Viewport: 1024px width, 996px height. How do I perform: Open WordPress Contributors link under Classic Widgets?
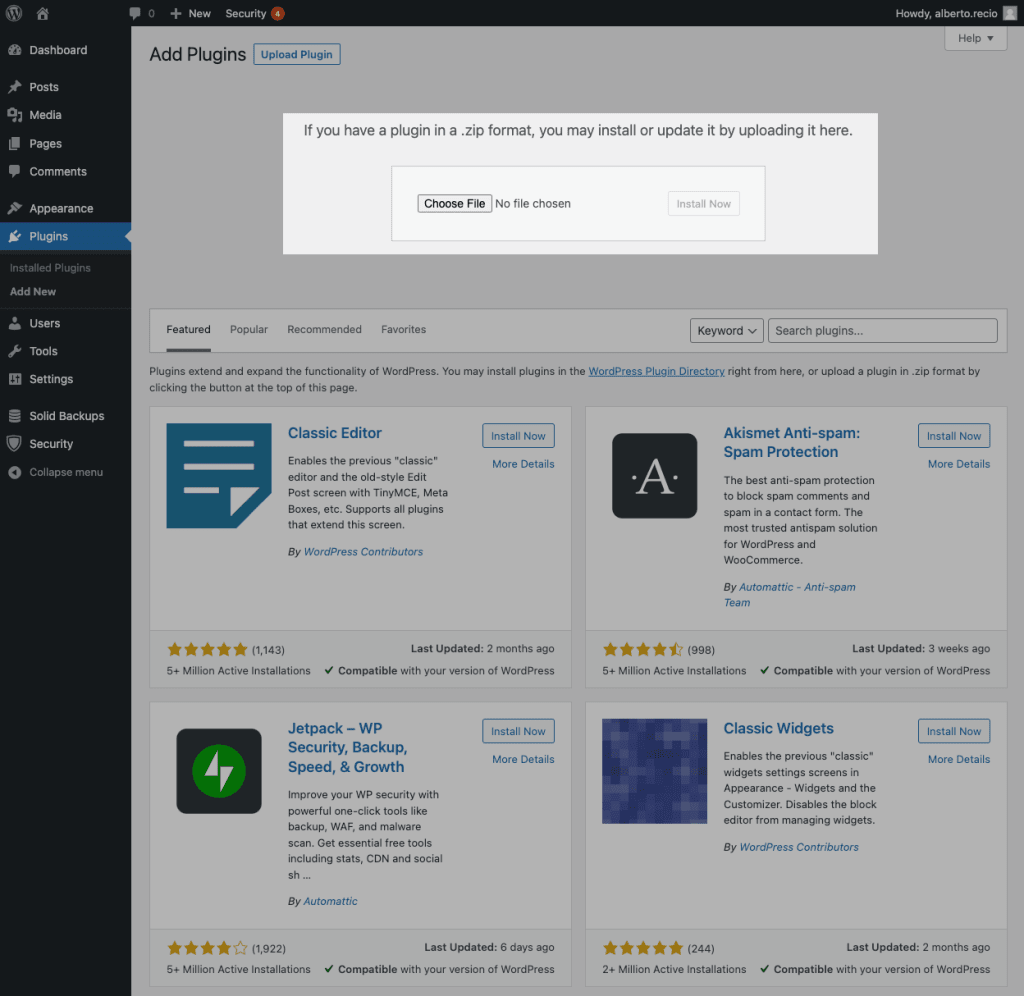(799, 846)
